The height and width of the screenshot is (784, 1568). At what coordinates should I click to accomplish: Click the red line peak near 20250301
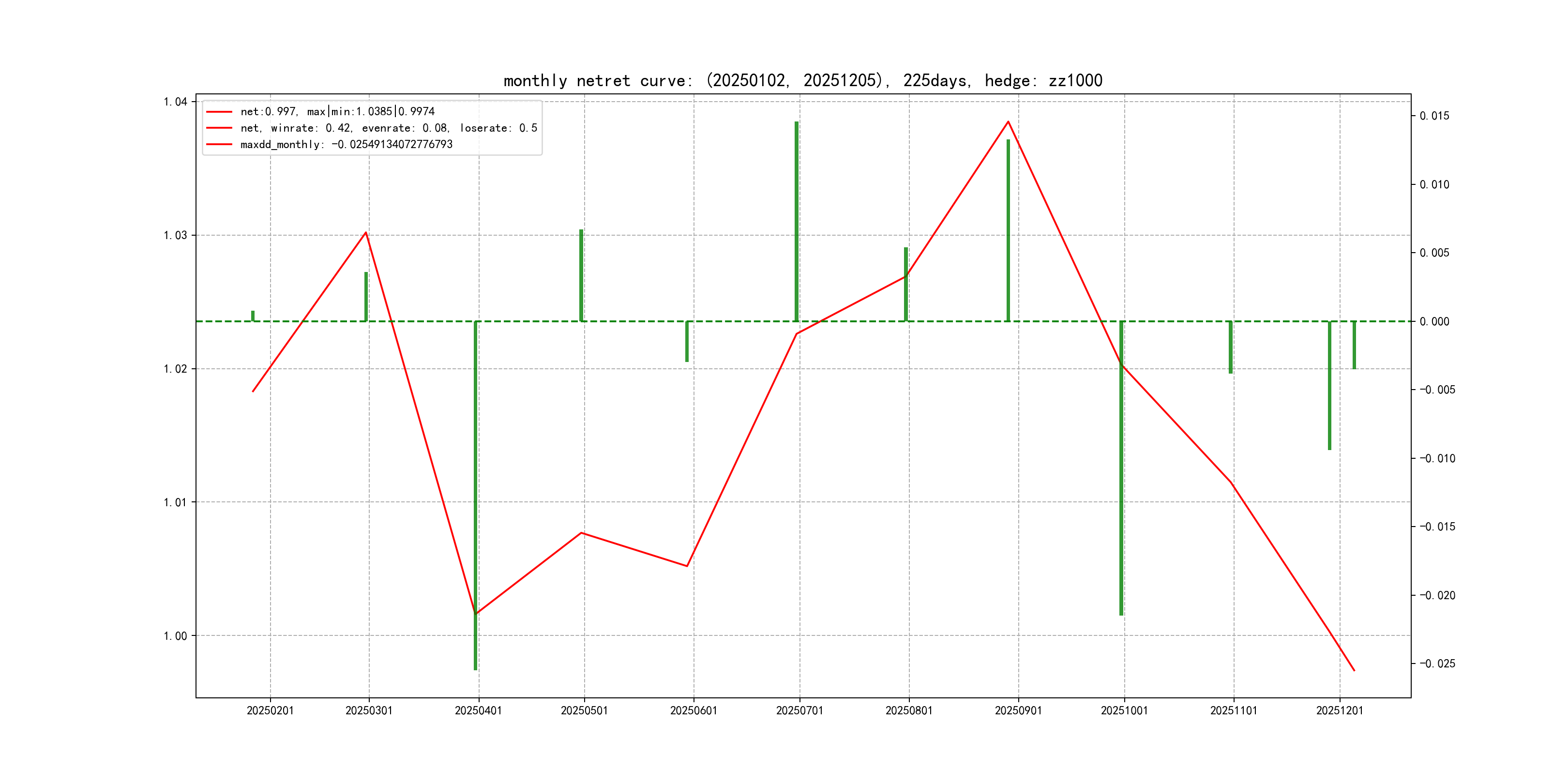(x=366, y=232)
